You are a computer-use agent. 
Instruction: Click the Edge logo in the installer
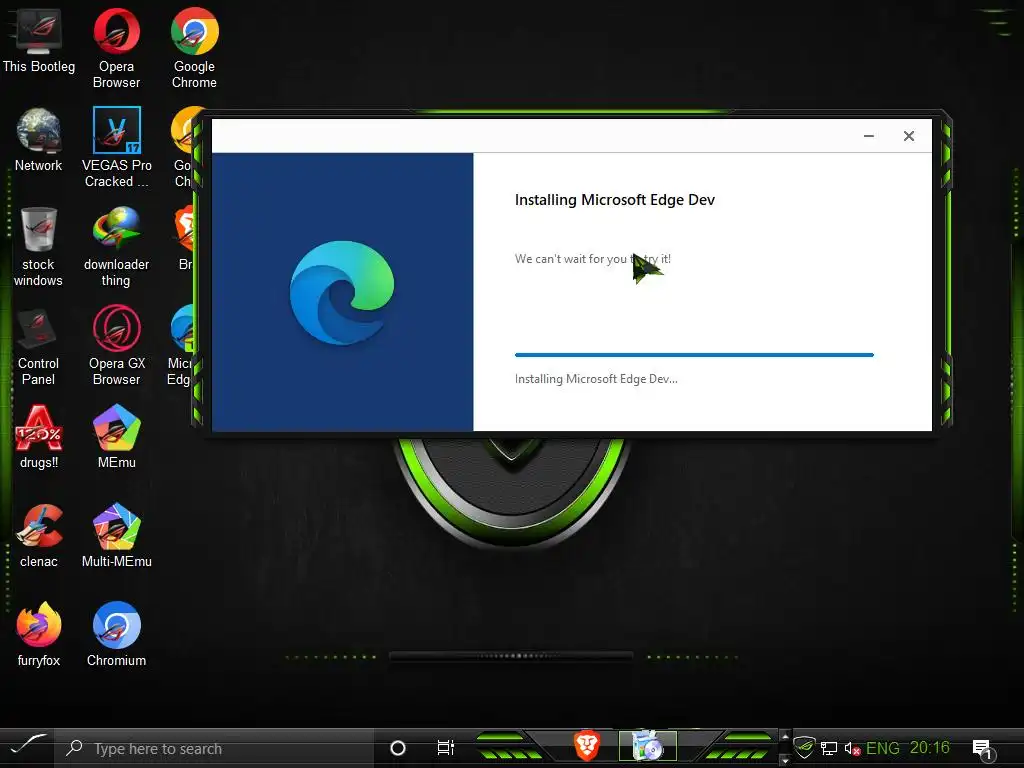[x=342, y=292]
